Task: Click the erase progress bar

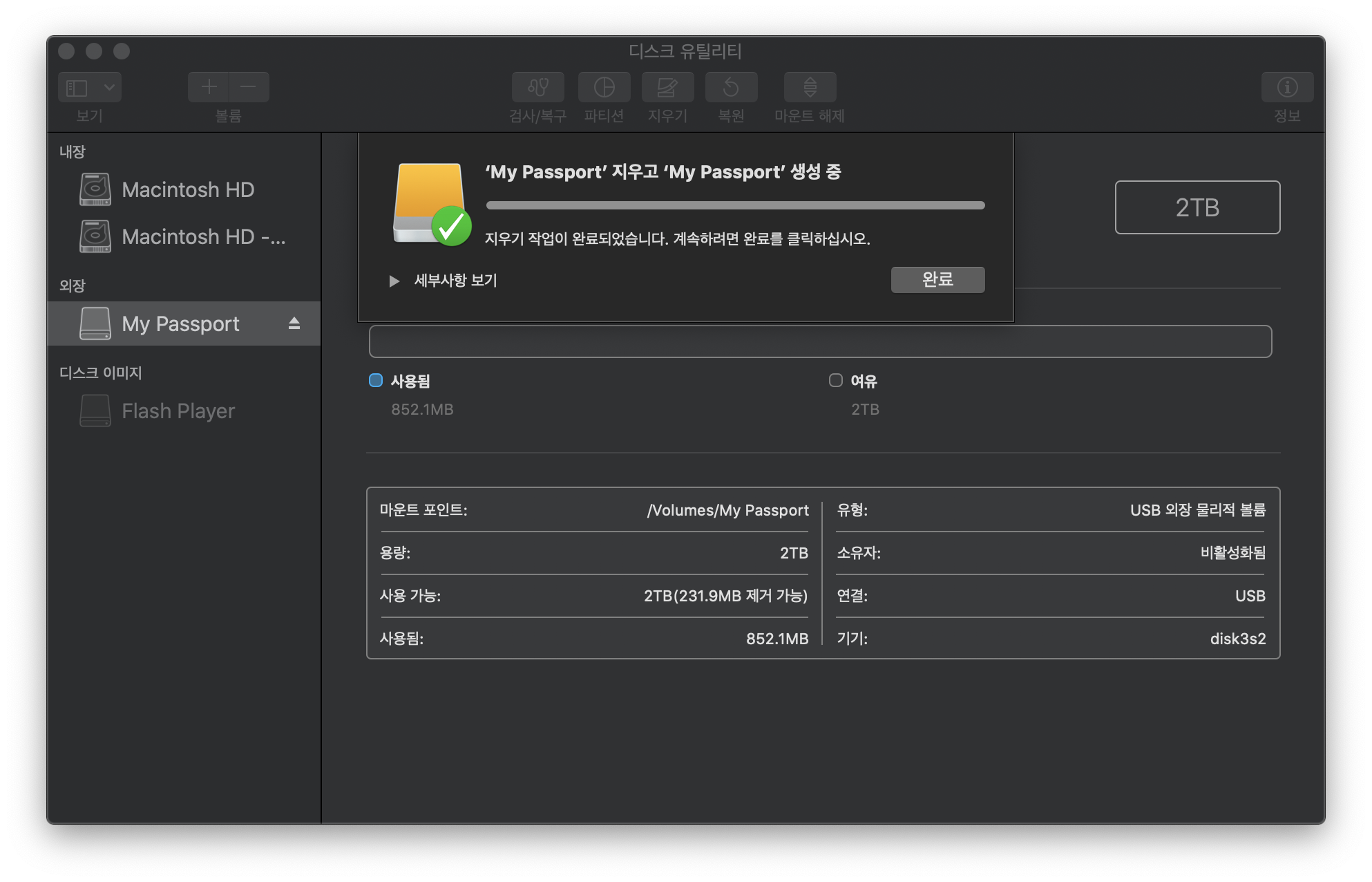Action: [x=735, y=205]
